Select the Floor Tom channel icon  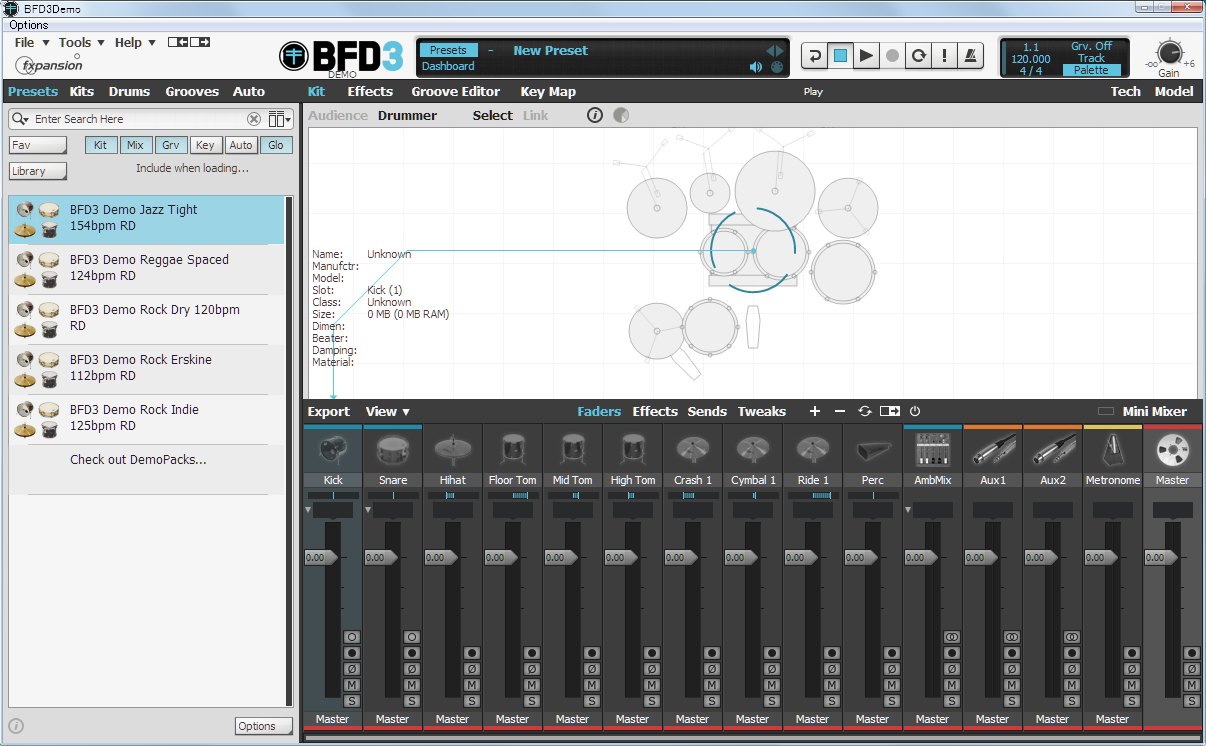coord(512,451)
